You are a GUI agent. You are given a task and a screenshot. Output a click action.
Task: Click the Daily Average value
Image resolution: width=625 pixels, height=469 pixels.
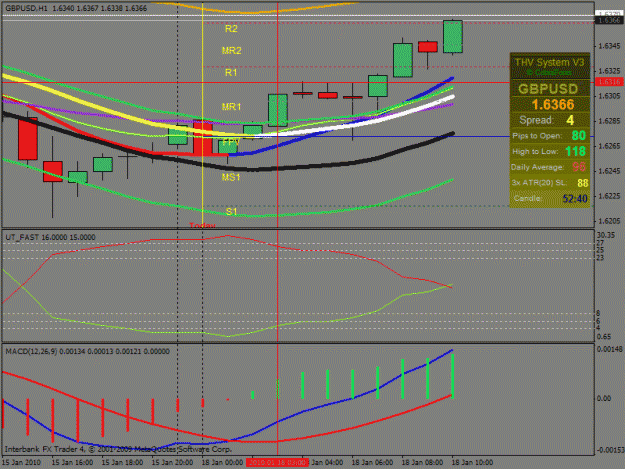tap(579, 167)
